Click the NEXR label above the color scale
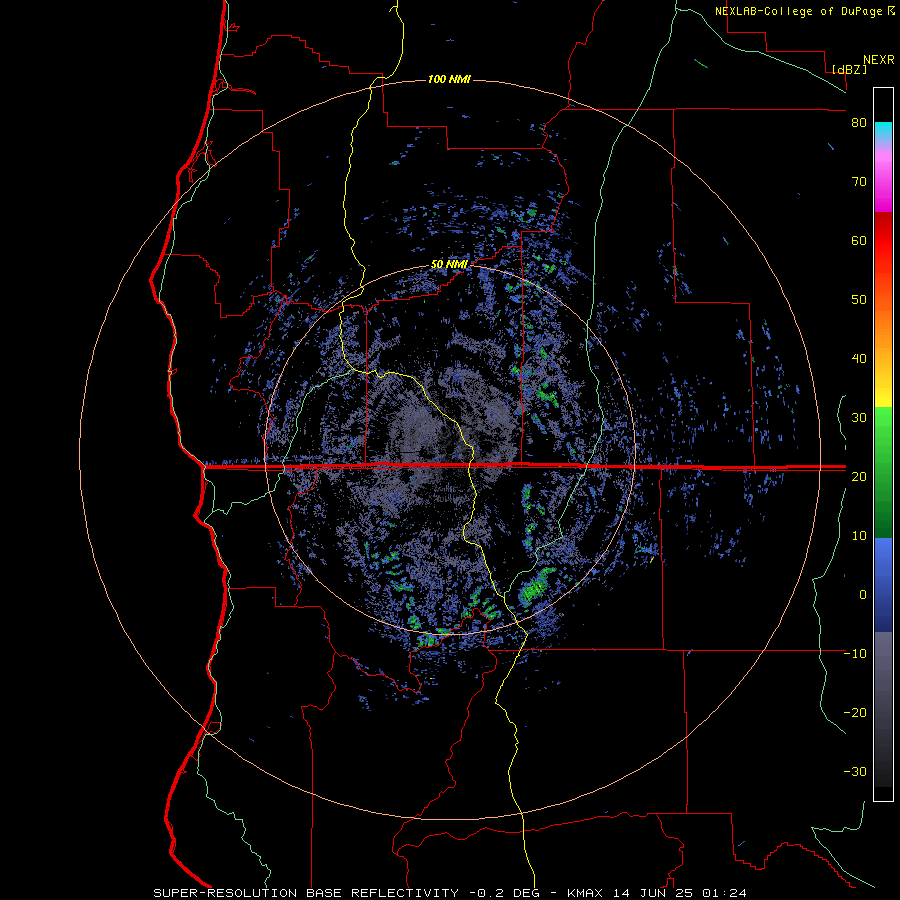The image size is (900, 900). [x=879, y=59]
